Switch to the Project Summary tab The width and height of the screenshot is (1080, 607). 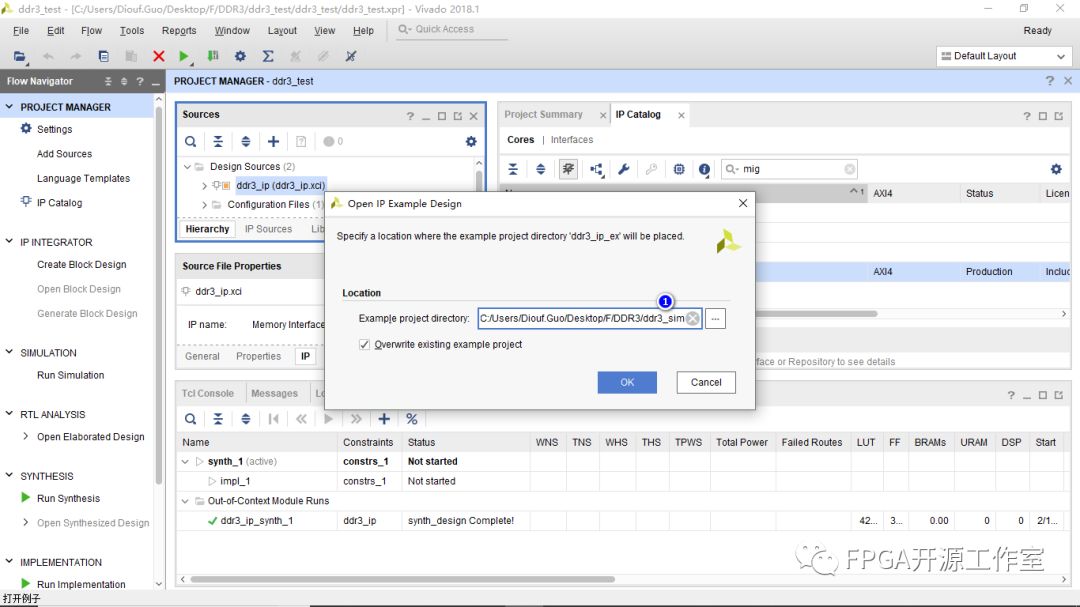coord(543,115)
